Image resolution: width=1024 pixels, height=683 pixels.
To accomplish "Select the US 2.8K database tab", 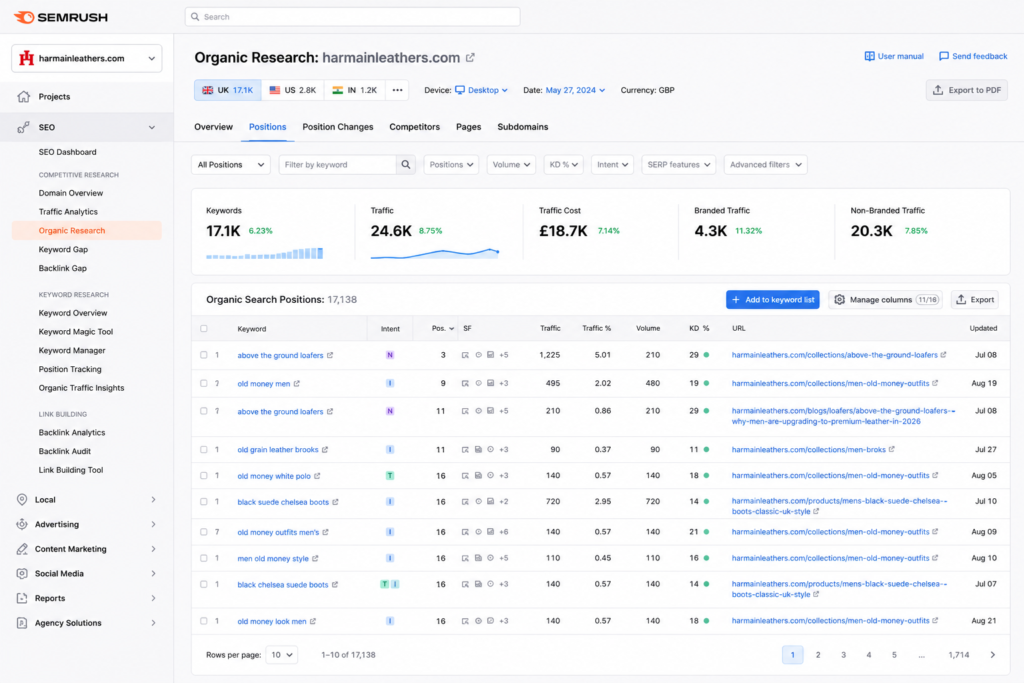I will (293, 90).
